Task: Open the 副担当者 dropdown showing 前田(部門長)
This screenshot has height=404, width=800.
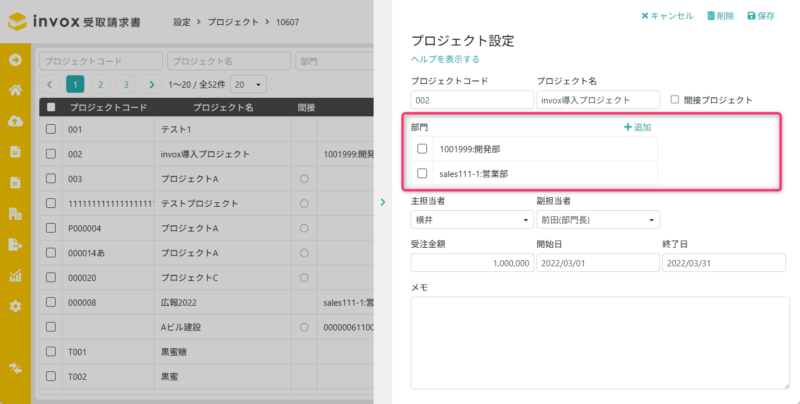Action: (x=598, y=220)
